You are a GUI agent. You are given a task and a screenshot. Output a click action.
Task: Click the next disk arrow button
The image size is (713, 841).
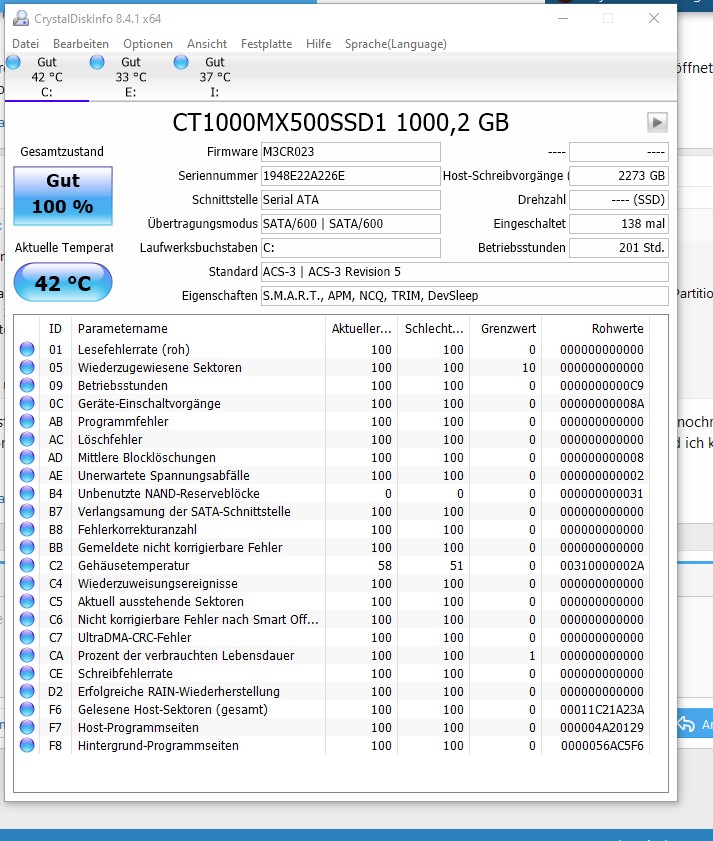pyautogui.click(x=657, y=122)
